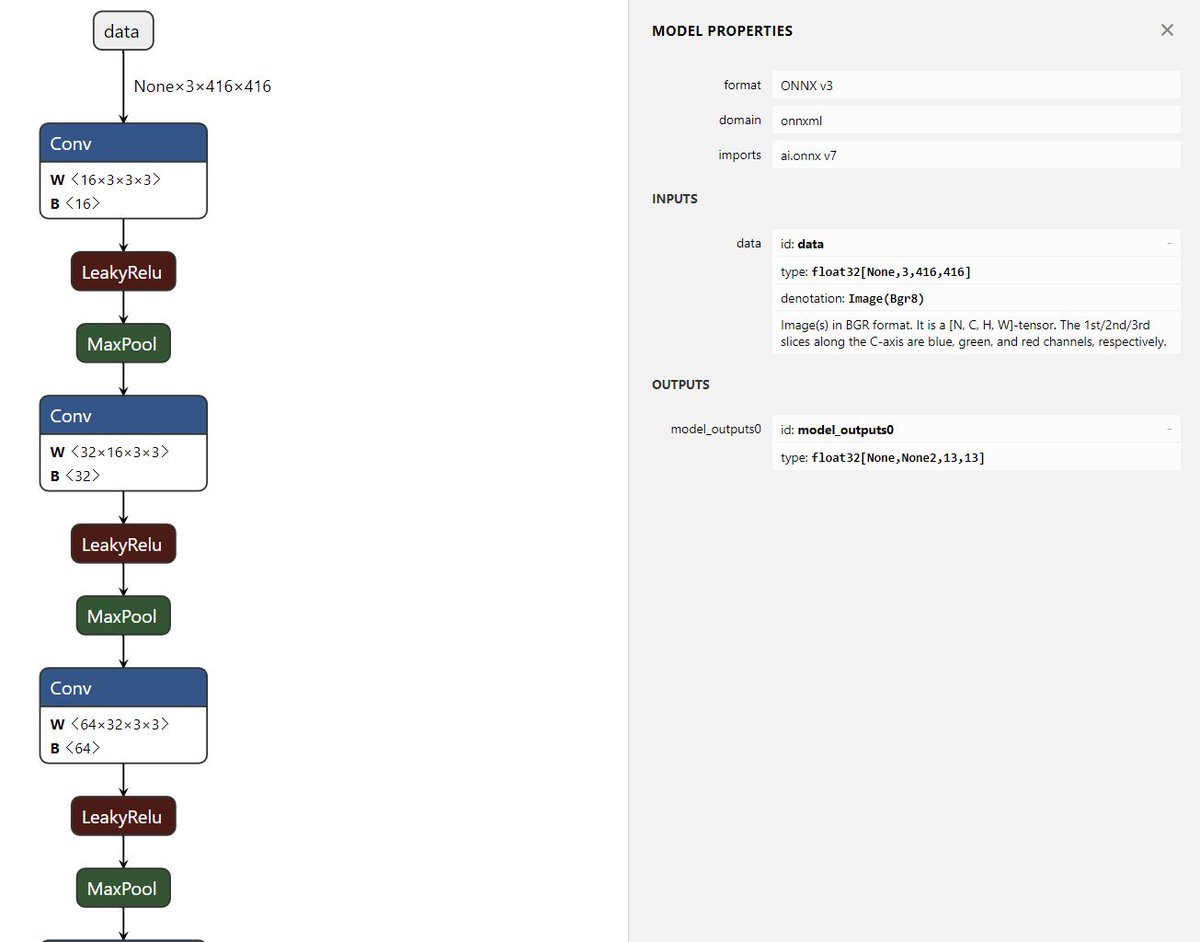Click the data label under INPUTS
The width and height of the screenshot is (1200, 942).
(x=749, y=243)
